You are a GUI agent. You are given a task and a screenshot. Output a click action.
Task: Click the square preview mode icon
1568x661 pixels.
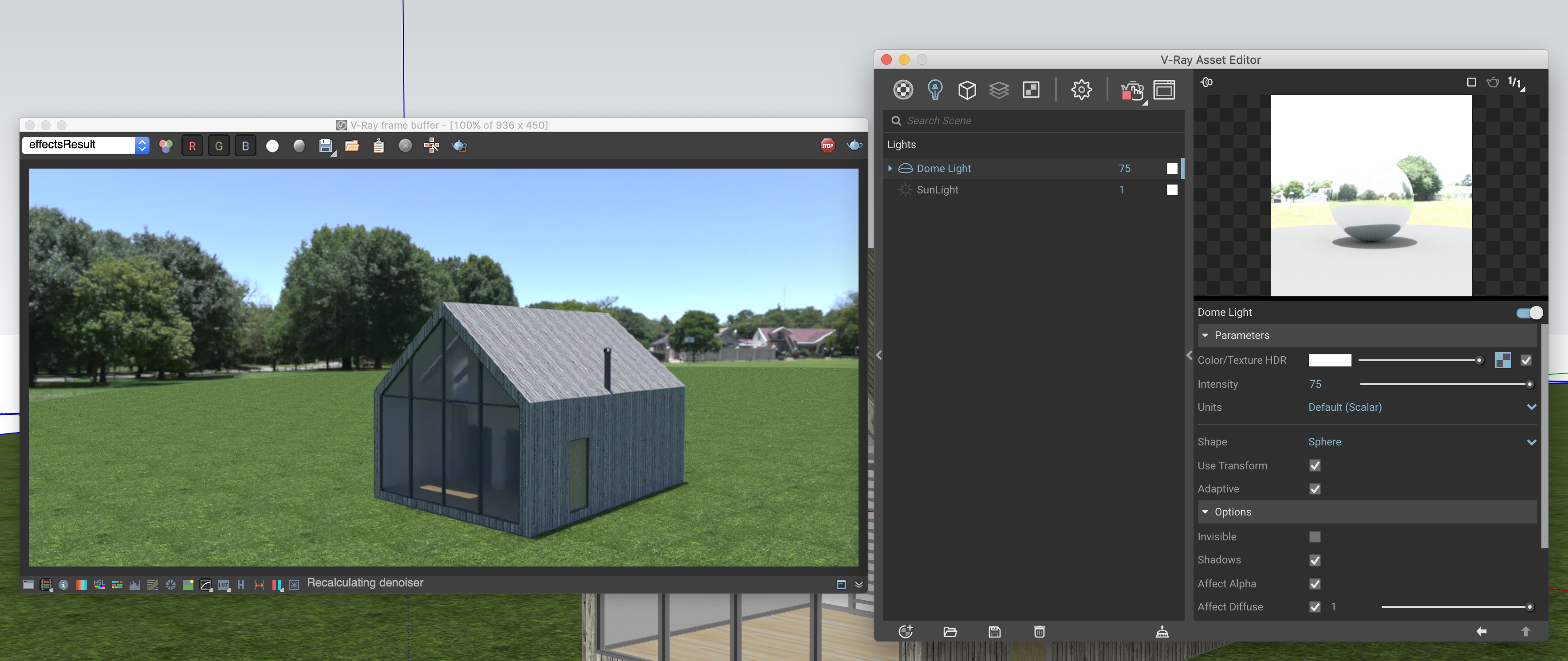[x=1471, y=82]
